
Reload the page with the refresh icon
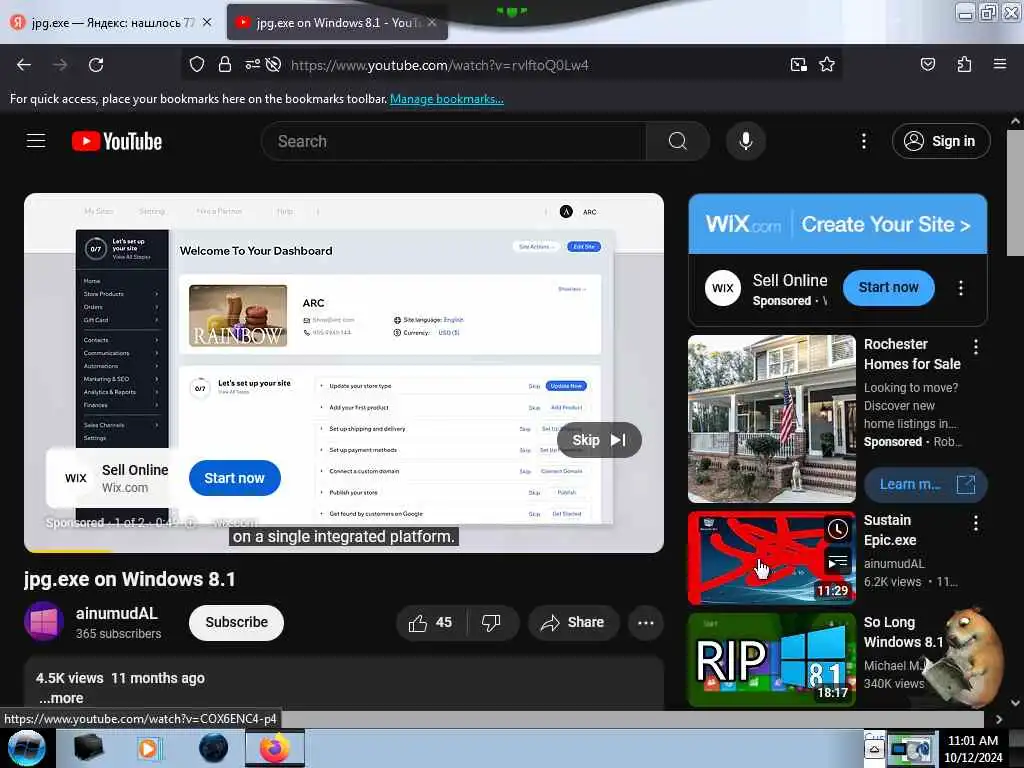(x=96, y=65)
